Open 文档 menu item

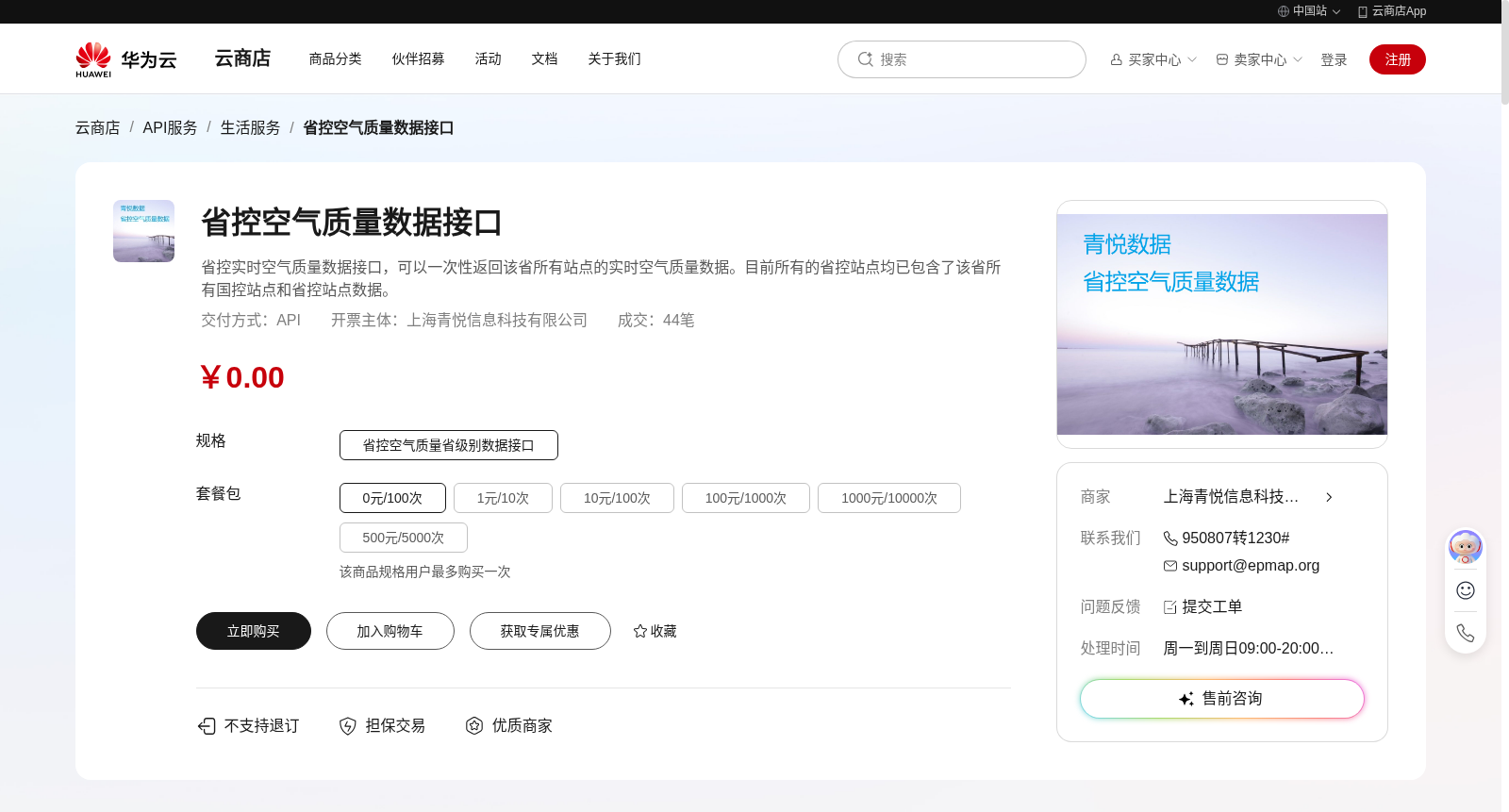(x=544, y=58)
